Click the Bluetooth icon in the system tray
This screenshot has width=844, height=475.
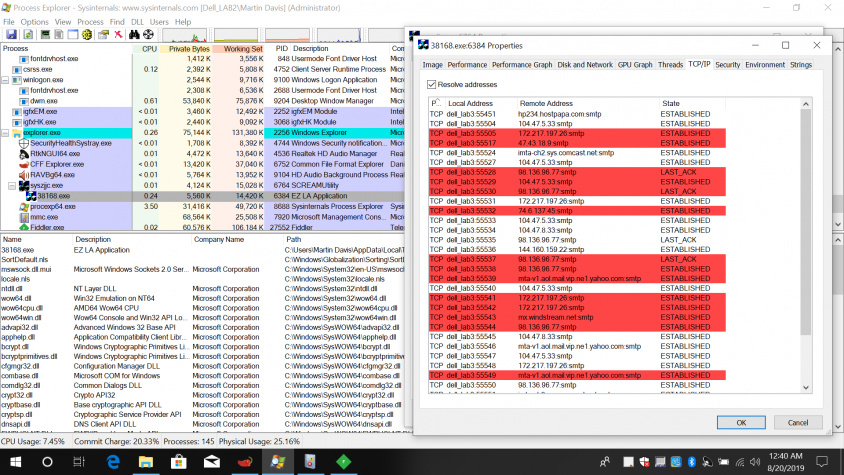pos(692,462)
